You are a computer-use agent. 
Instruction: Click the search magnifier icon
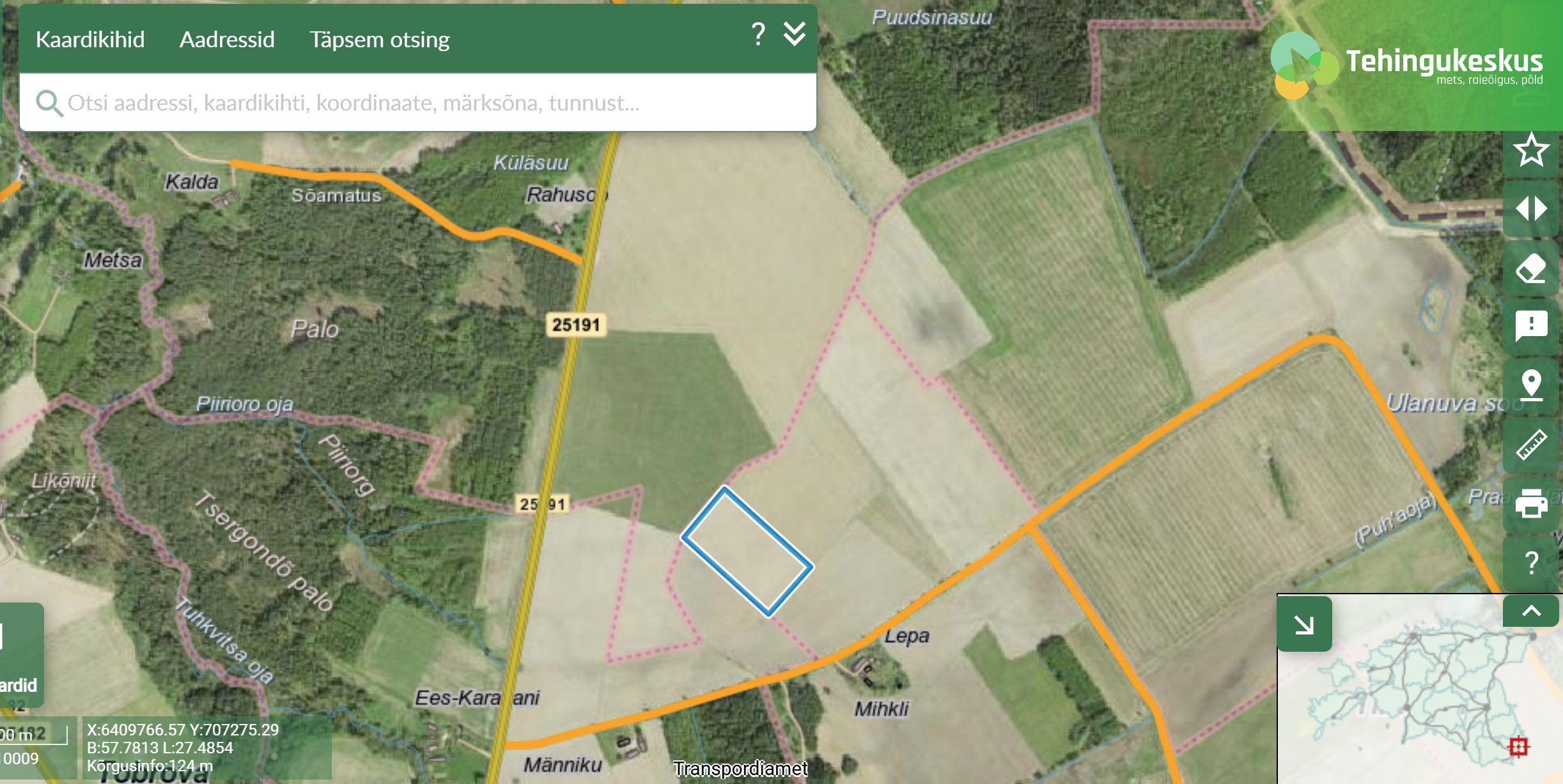(x=49, y=103)
